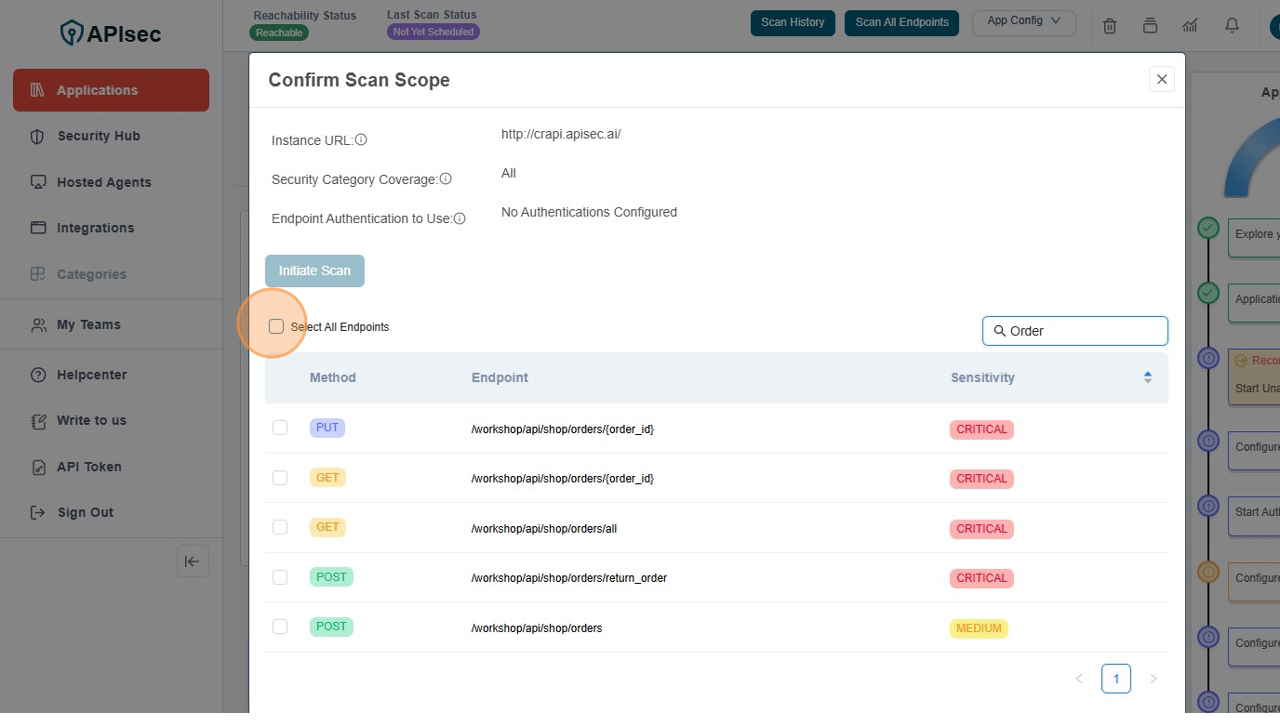Click the analytics chart icon in header
This screenshot has width=1280, height=720.
pyautogui.click(x=1190, y=25)
